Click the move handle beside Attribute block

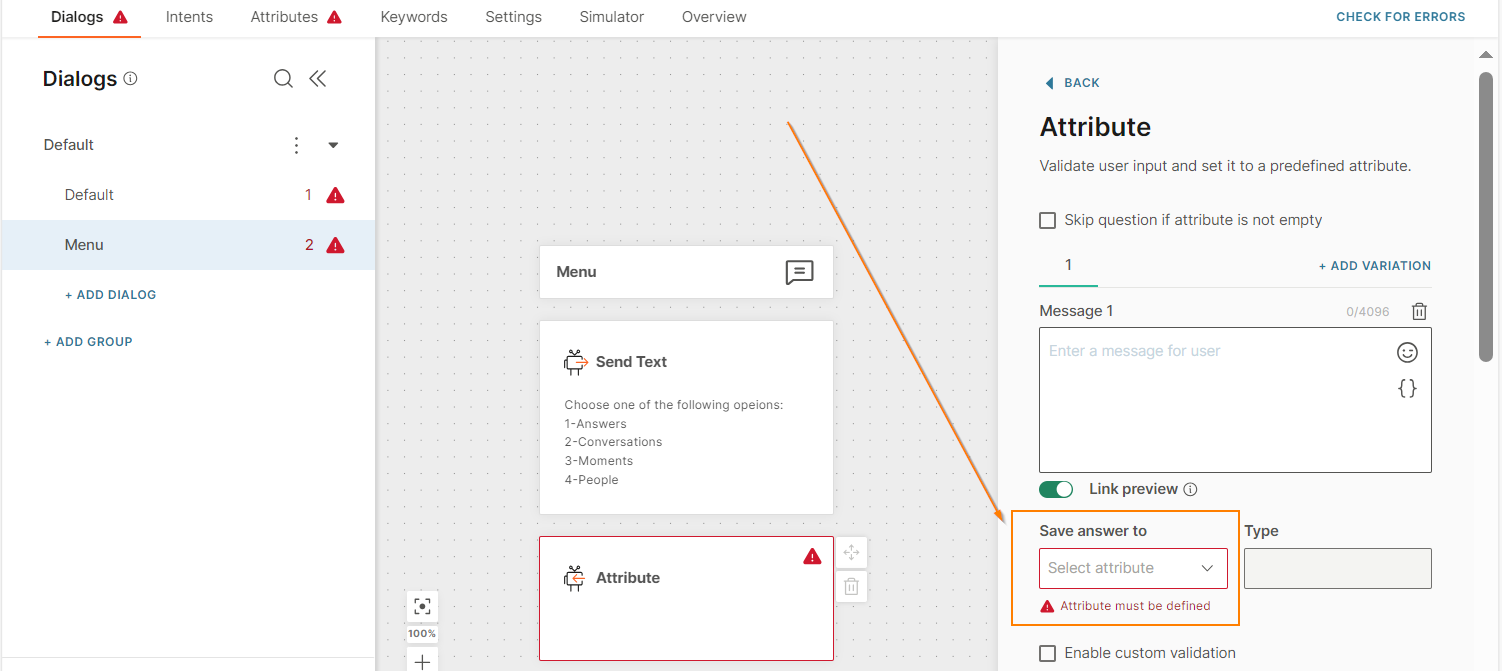(851, 552)
